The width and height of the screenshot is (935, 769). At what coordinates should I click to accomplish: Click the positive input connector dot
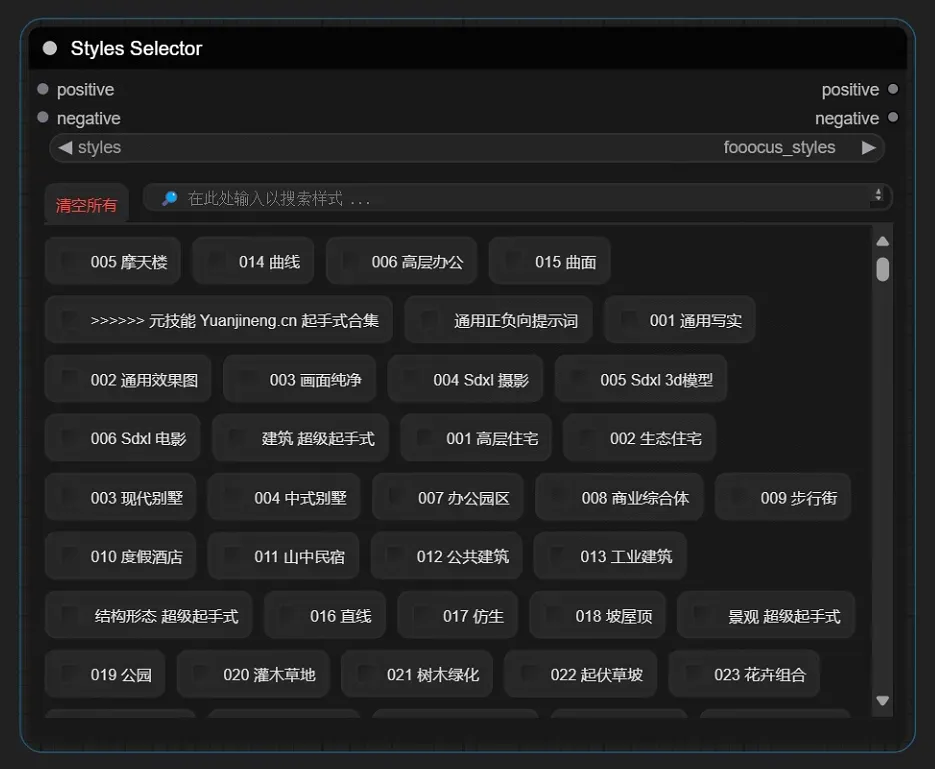[43, 89]
